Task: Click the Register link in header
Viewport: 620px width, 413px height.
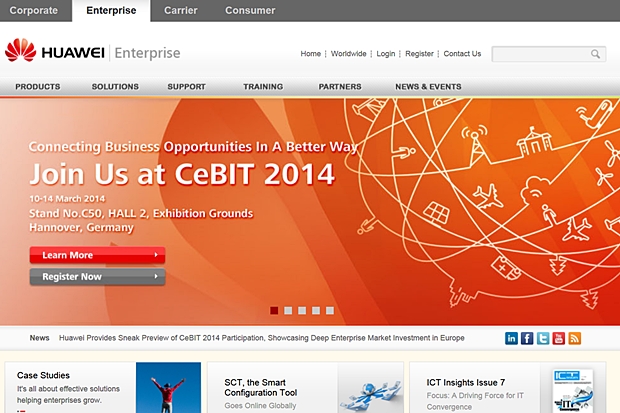Action: click(419, 54)
